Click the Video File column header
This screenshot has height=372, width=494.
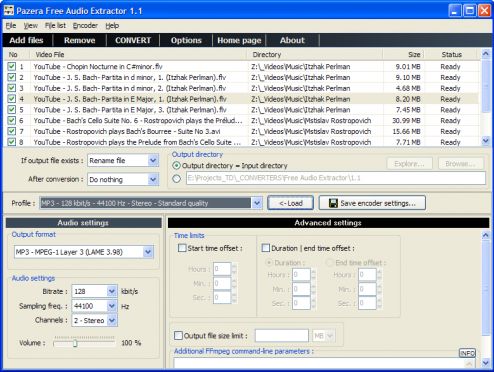tap(138, 54)
